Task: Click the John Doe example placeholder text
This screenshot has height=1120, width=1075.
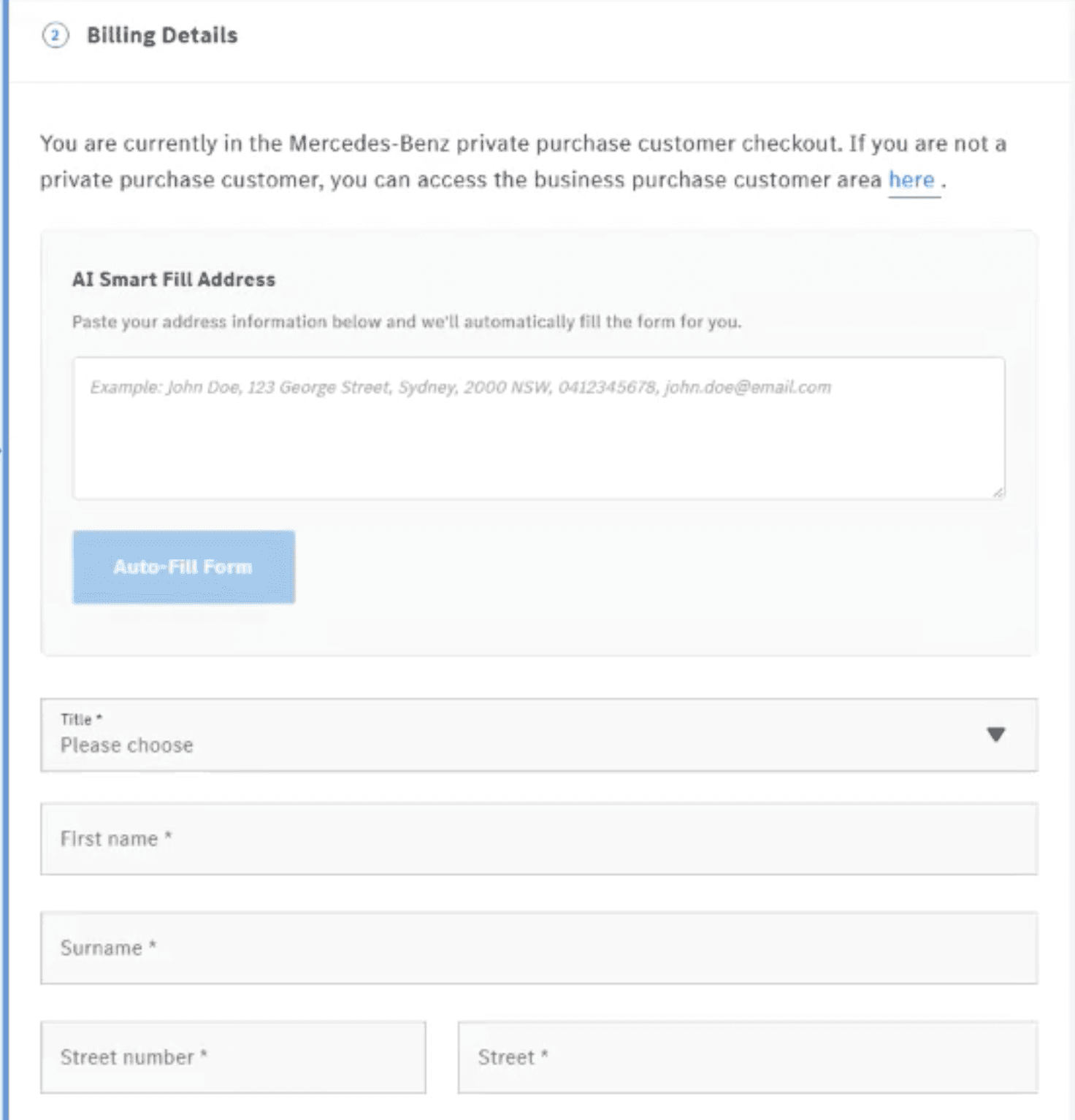Action: pos(460,388)
